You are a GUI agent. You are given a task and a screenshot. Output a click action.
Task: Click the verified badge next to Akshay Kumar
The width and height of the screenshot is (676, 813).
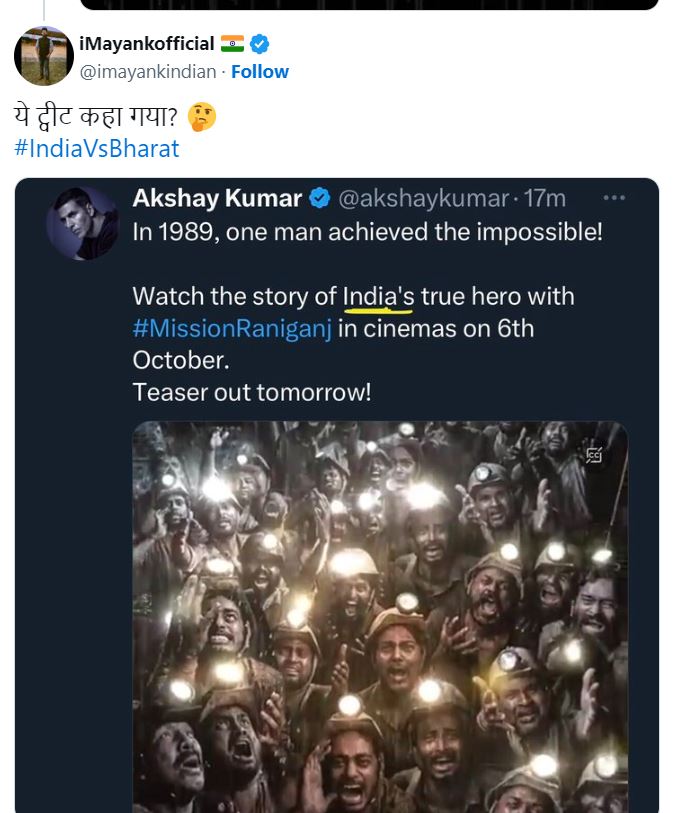320,199
